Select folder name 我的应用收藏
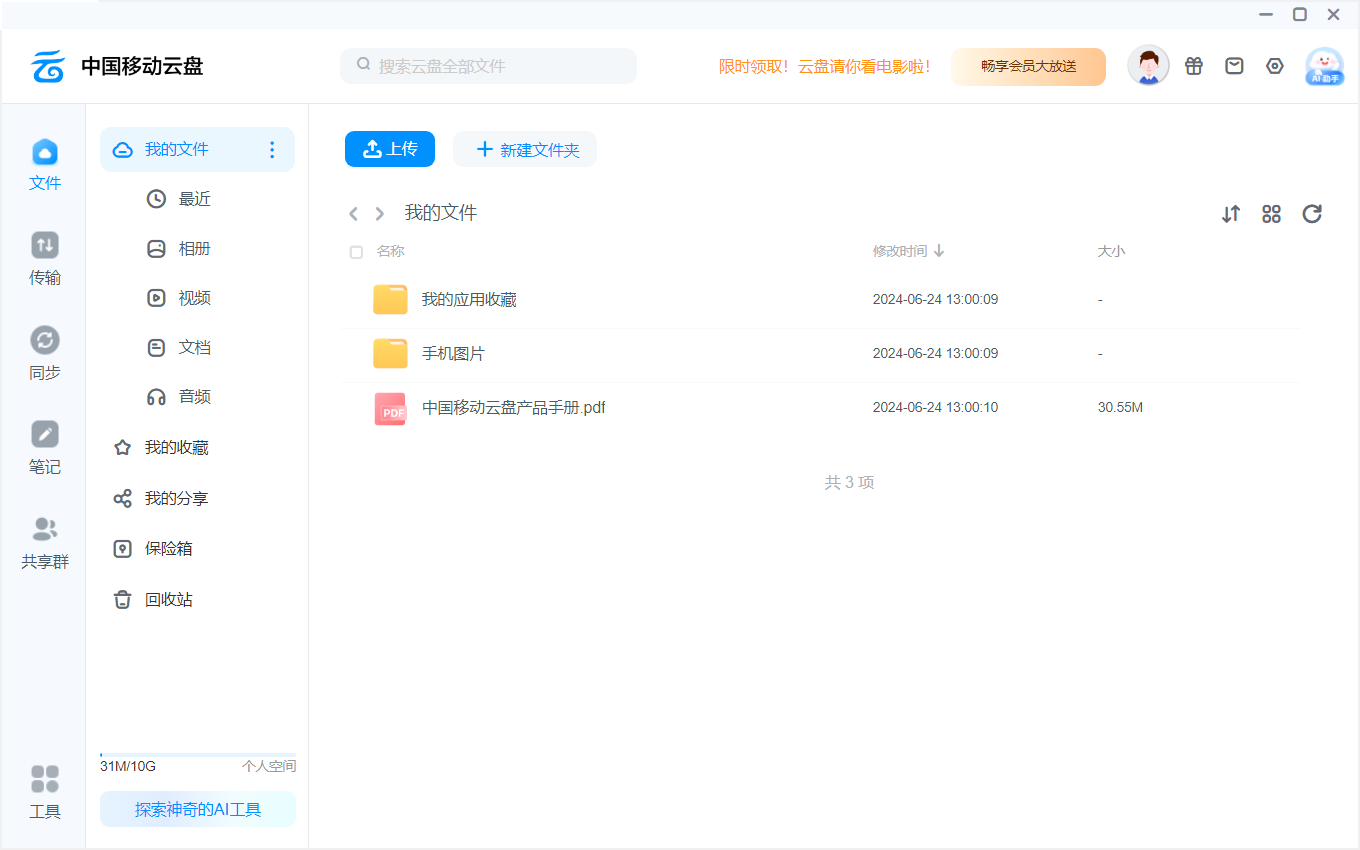This screenshot has width=1360, height=850. coord(469,300)
